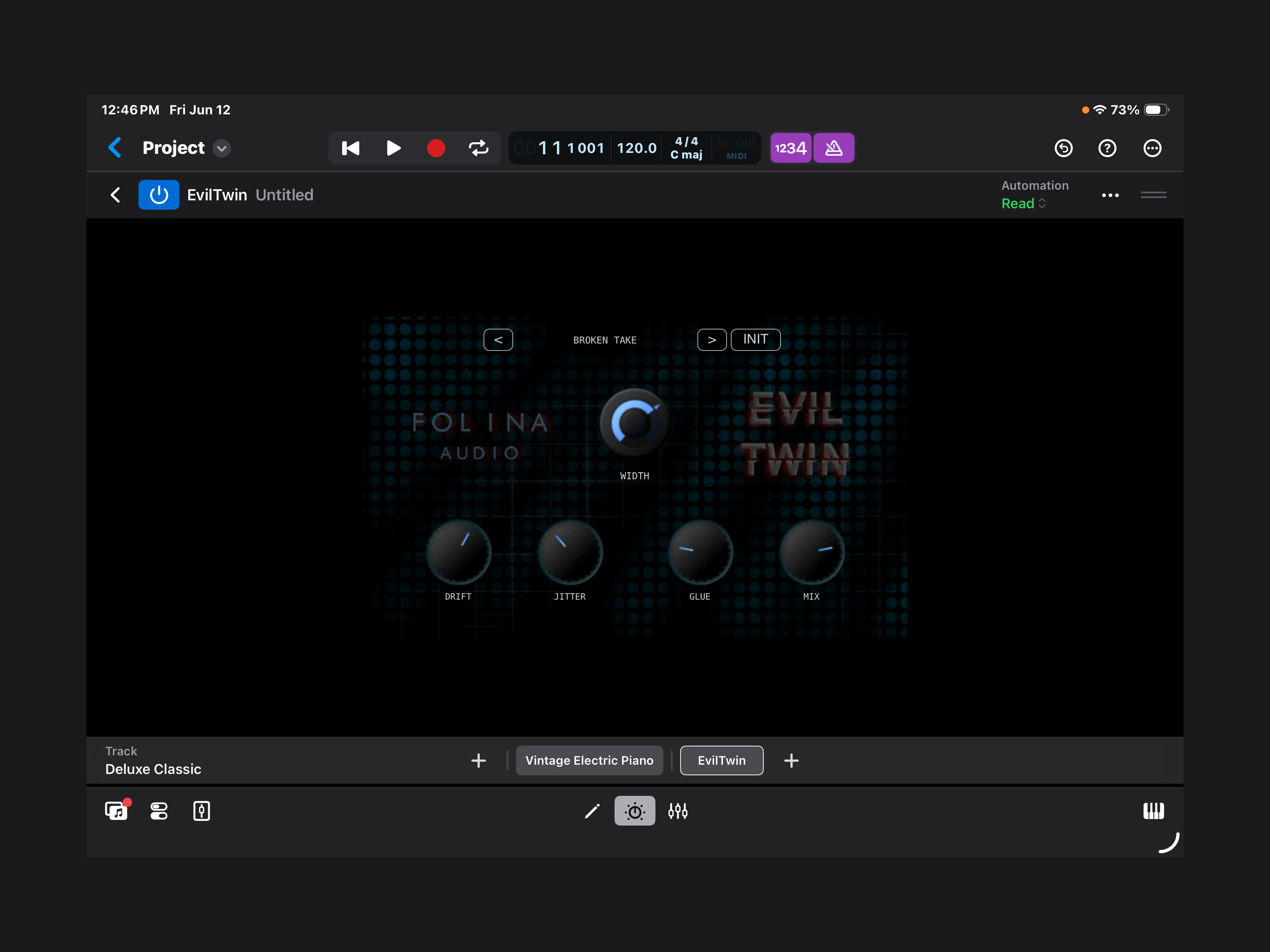Open the undo history icon
The height and width of the screenshot is (952, 1270).
pos(1063,148)
